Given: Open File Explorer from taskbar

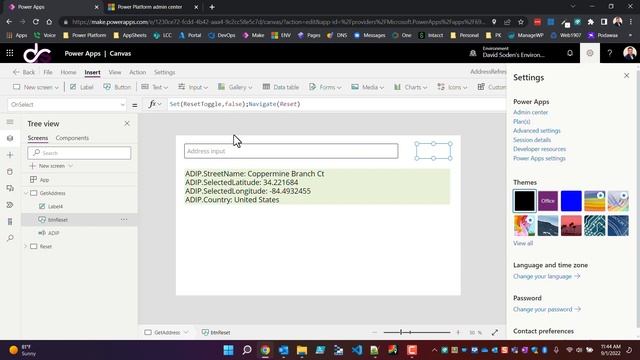Looking at the screenshot, I should 302,350.
